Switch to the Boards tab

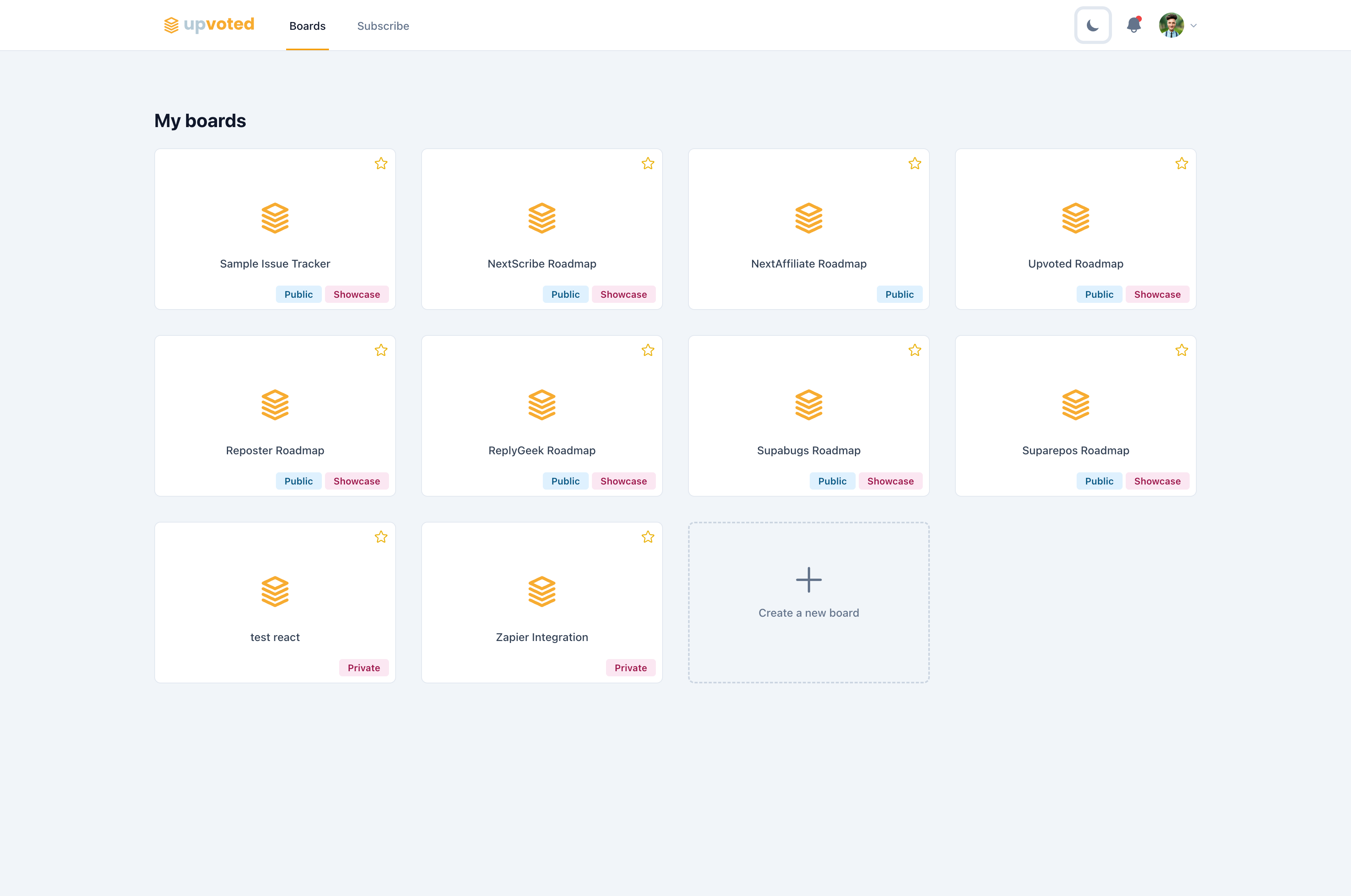pos(307,26)
